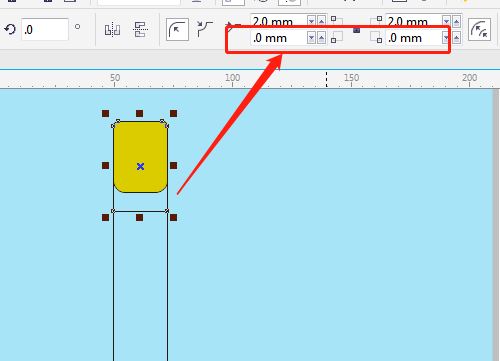Click the bottom-center selection handle
Viewport: 500px width, 361px height.
tap(140, 218)
